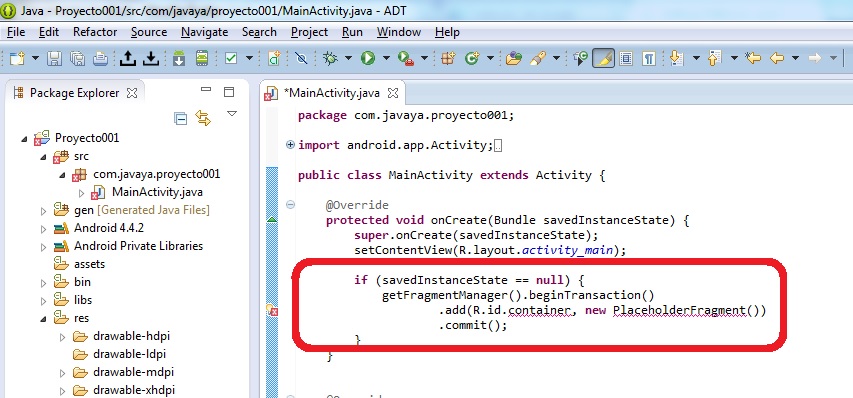The height and width of the screenshot is (398, 853).
Task: Click the Forward navigation arrow
Action: click(x=814, y=58)
